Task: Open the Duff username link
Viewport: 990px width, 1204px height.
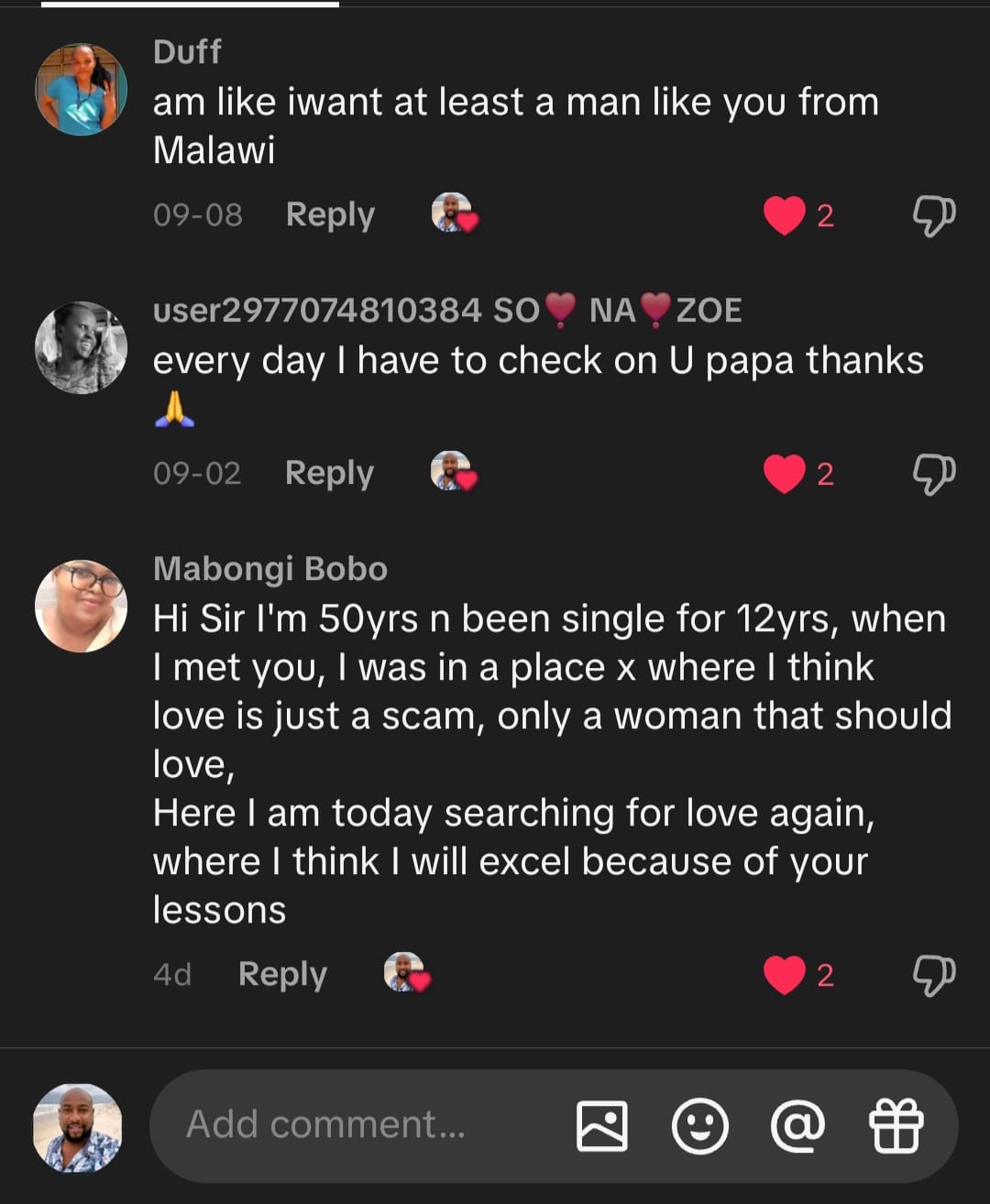Action: 187,52
